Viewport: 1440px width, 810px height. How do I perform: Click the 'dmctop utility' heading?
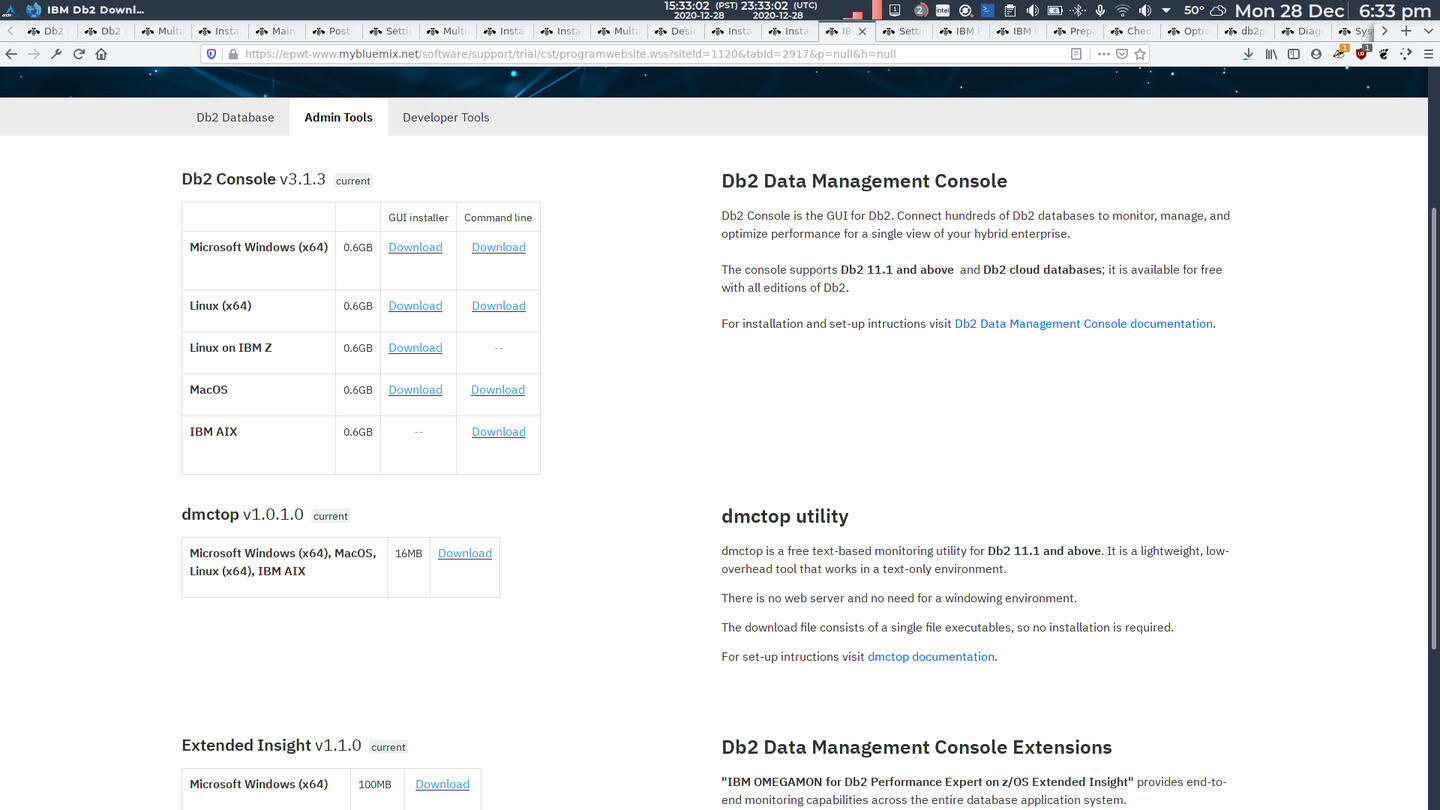[785, 516]
